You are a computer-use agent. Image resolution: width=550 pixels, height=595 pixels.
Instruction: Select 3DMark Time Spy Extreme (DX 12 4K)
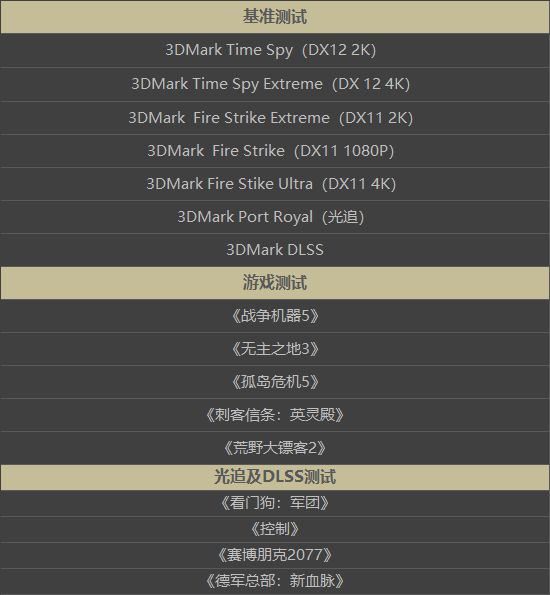[275, 84]
